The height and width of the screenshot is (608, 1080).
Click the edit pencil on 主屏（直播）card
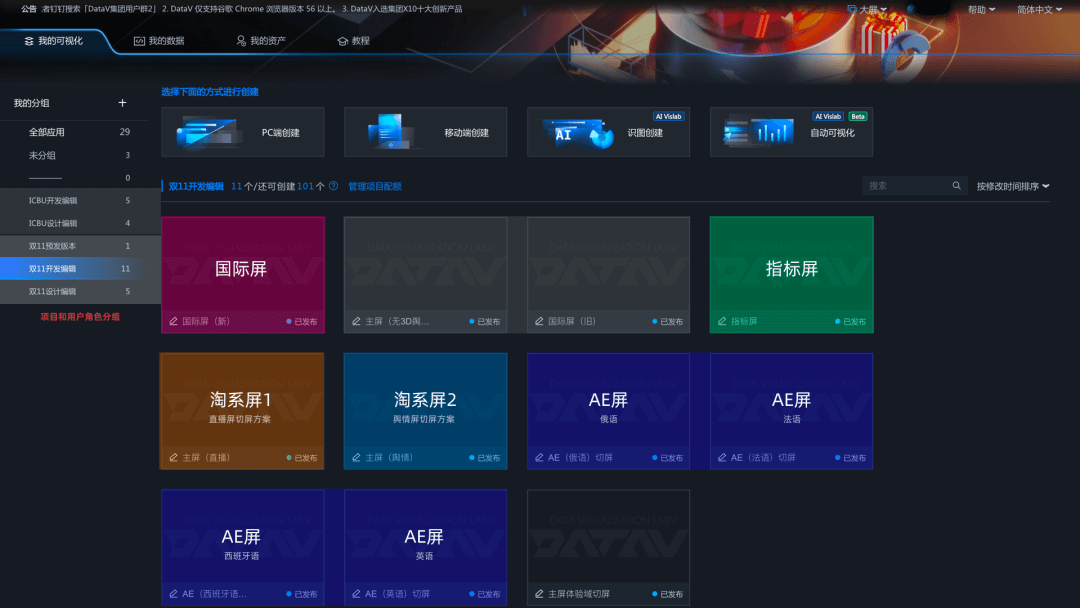174,457
